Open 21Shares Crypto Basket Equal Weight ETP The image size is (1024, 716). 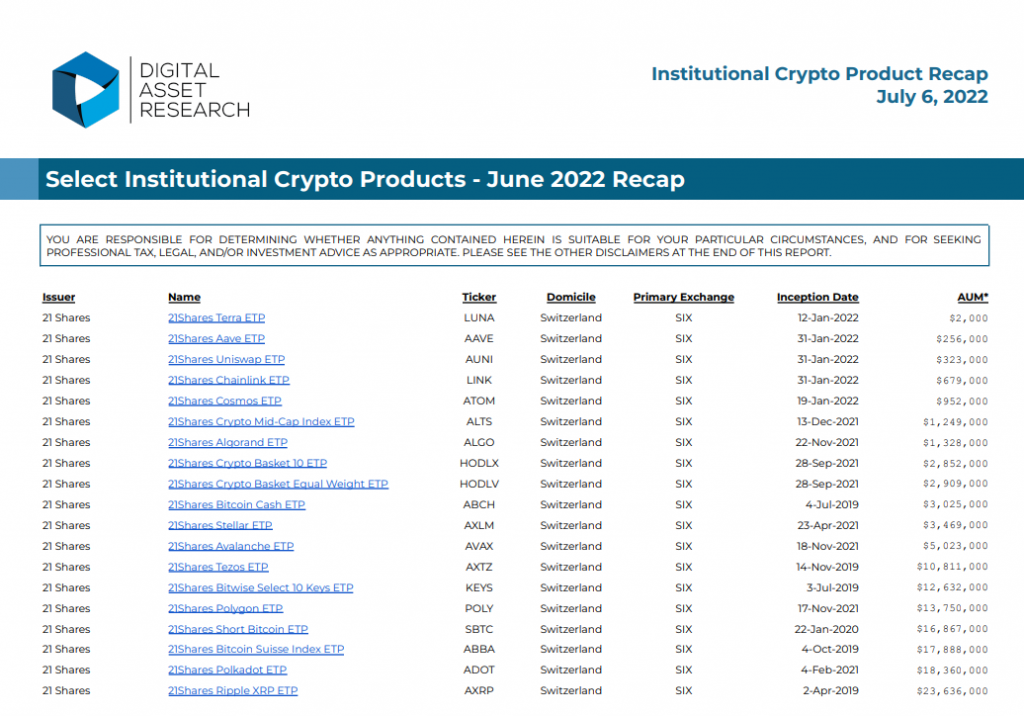coord(278,484)
